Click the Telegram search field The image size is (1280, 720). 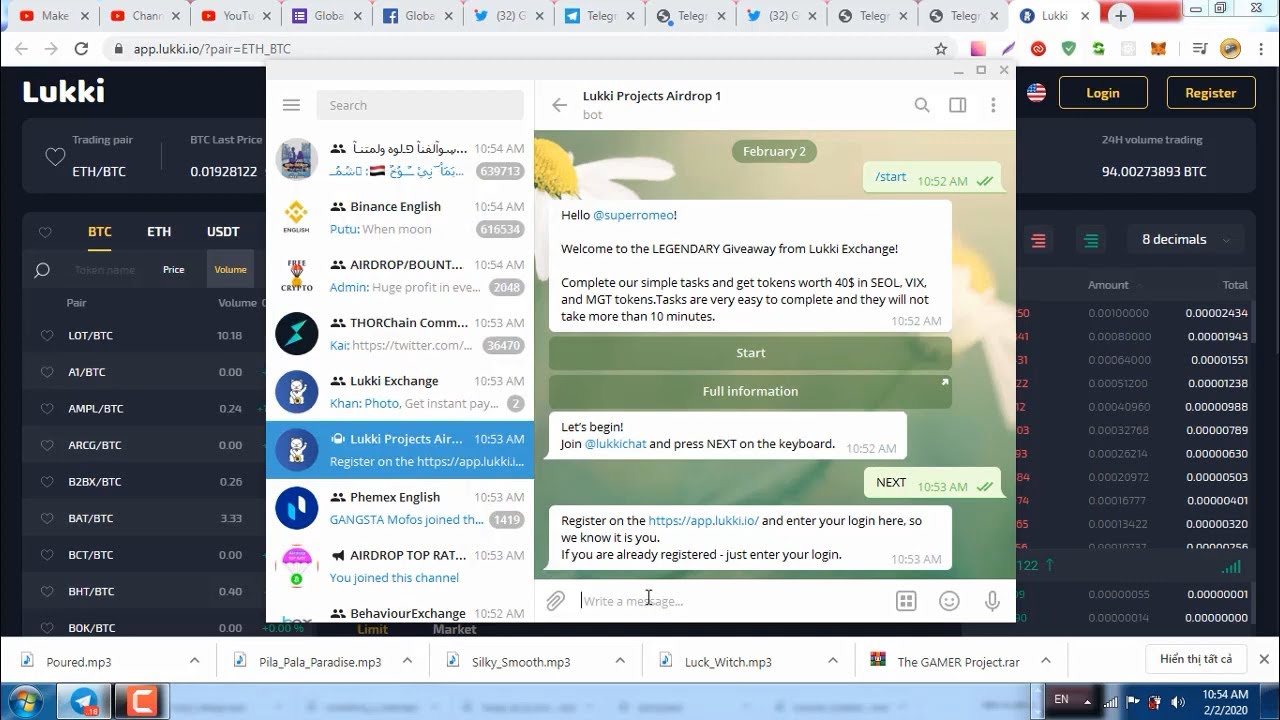click(420, 105)
